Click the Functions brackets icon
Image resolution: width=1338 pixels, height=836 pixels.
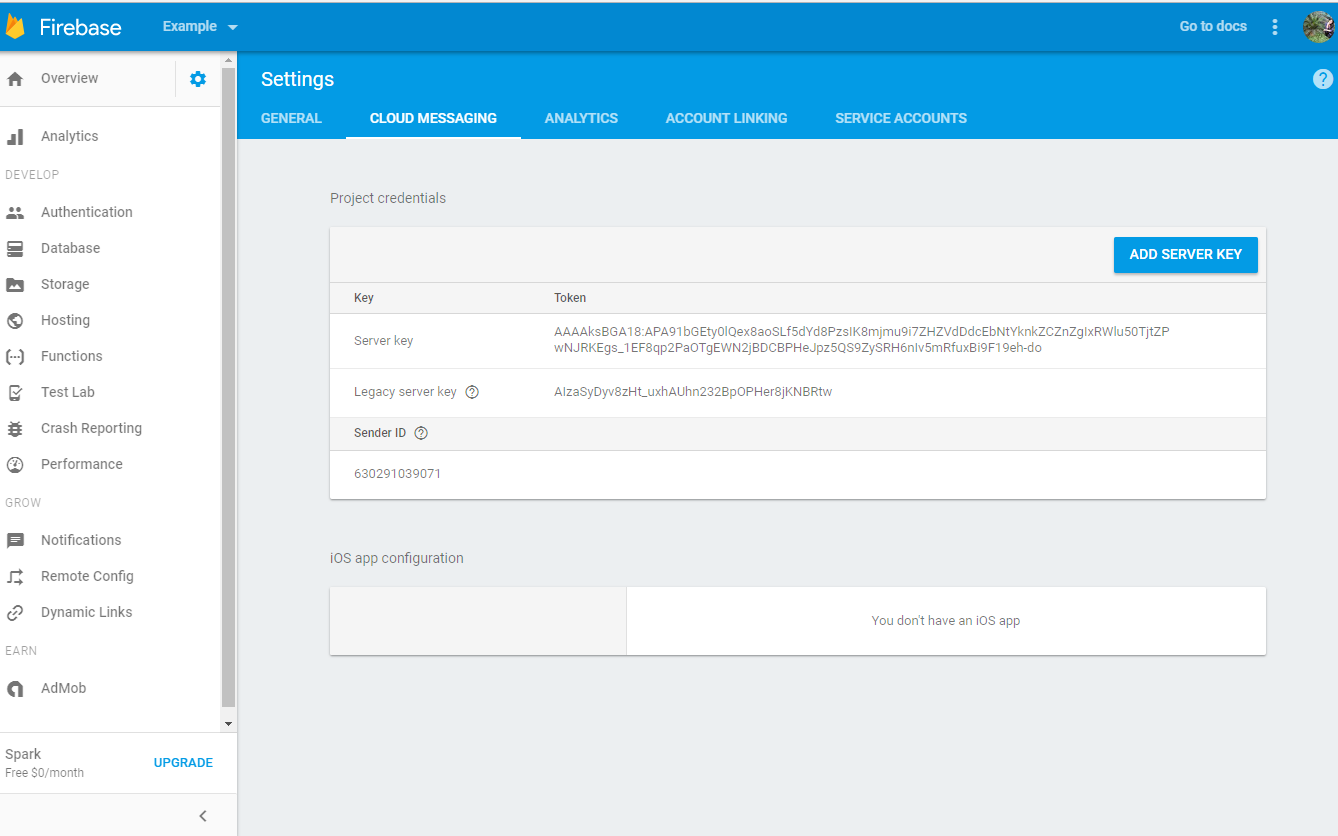(x=15, y=357)
